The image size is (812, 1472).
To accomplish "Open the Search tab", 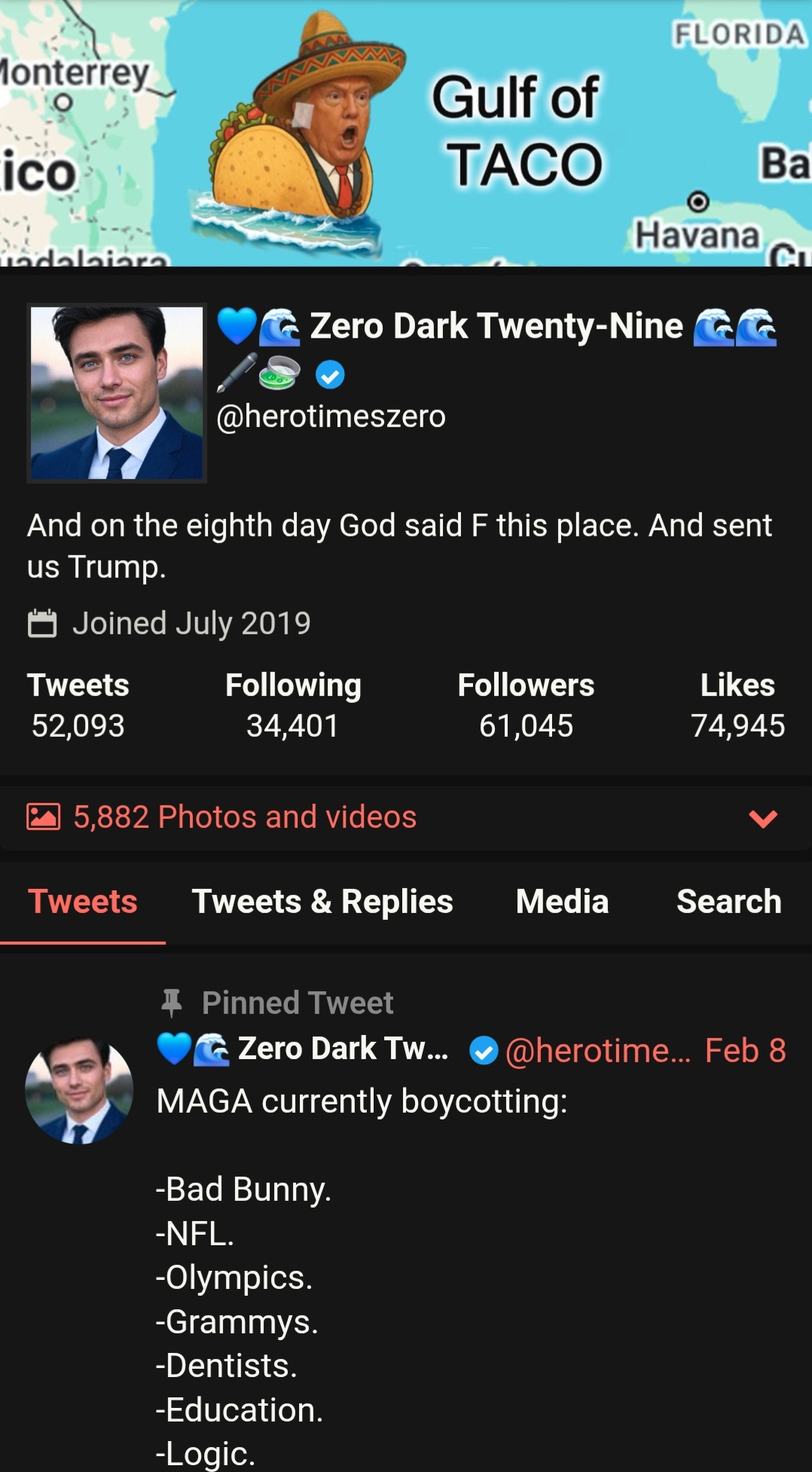I will click(x=729, y=901).
